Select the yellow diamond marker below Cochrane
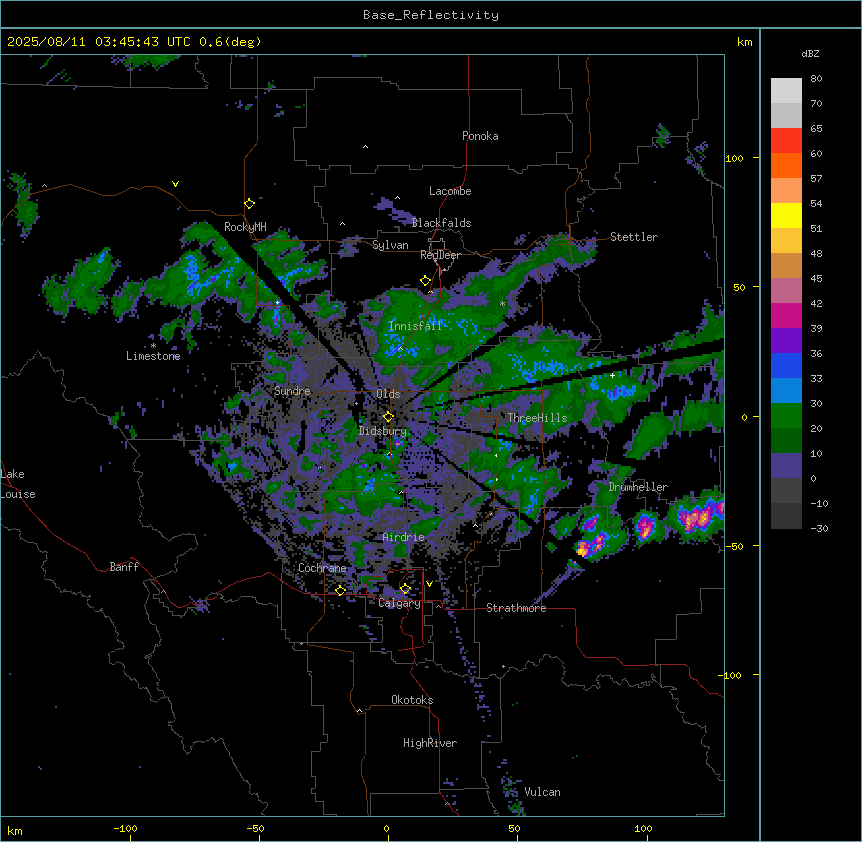 coord(340,591)
